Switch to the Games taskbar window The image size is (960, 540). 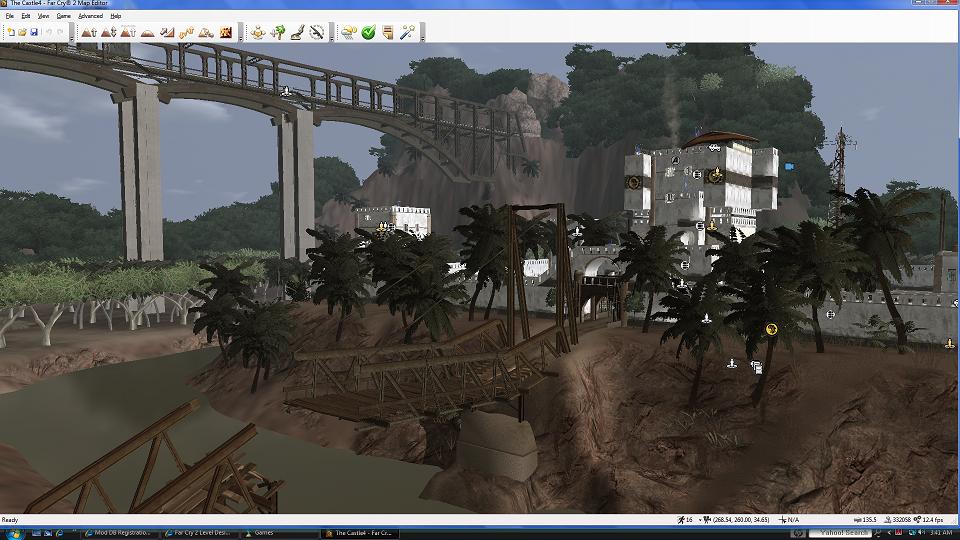[x=278, y=533]
